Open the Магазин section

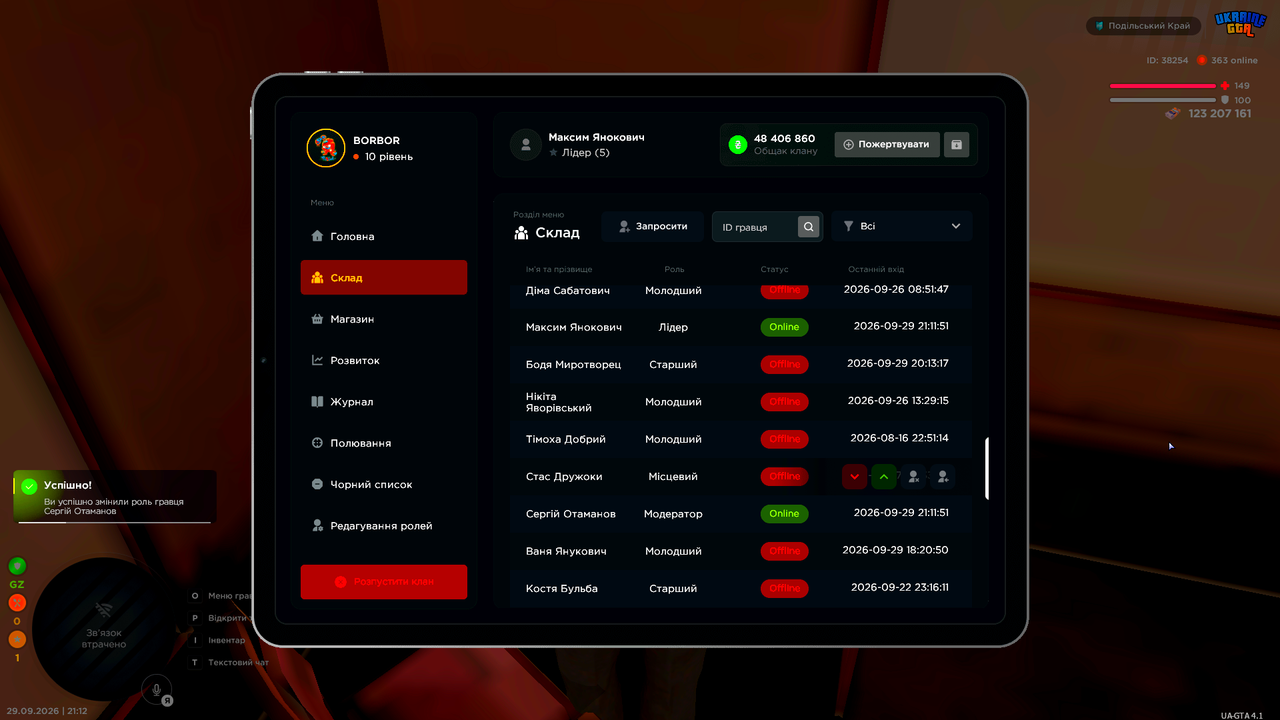384,319
